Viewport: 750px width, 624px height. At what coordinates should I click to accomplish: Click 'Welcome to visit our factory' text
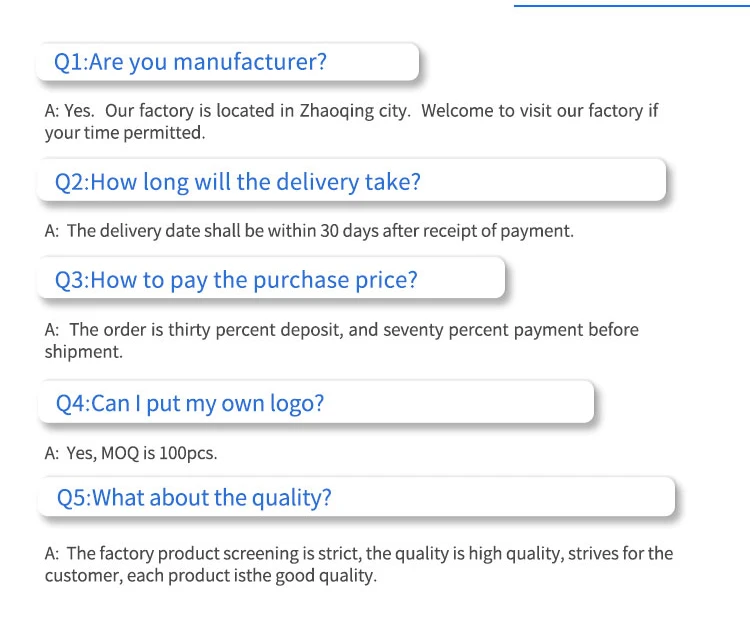pos(533,111)
